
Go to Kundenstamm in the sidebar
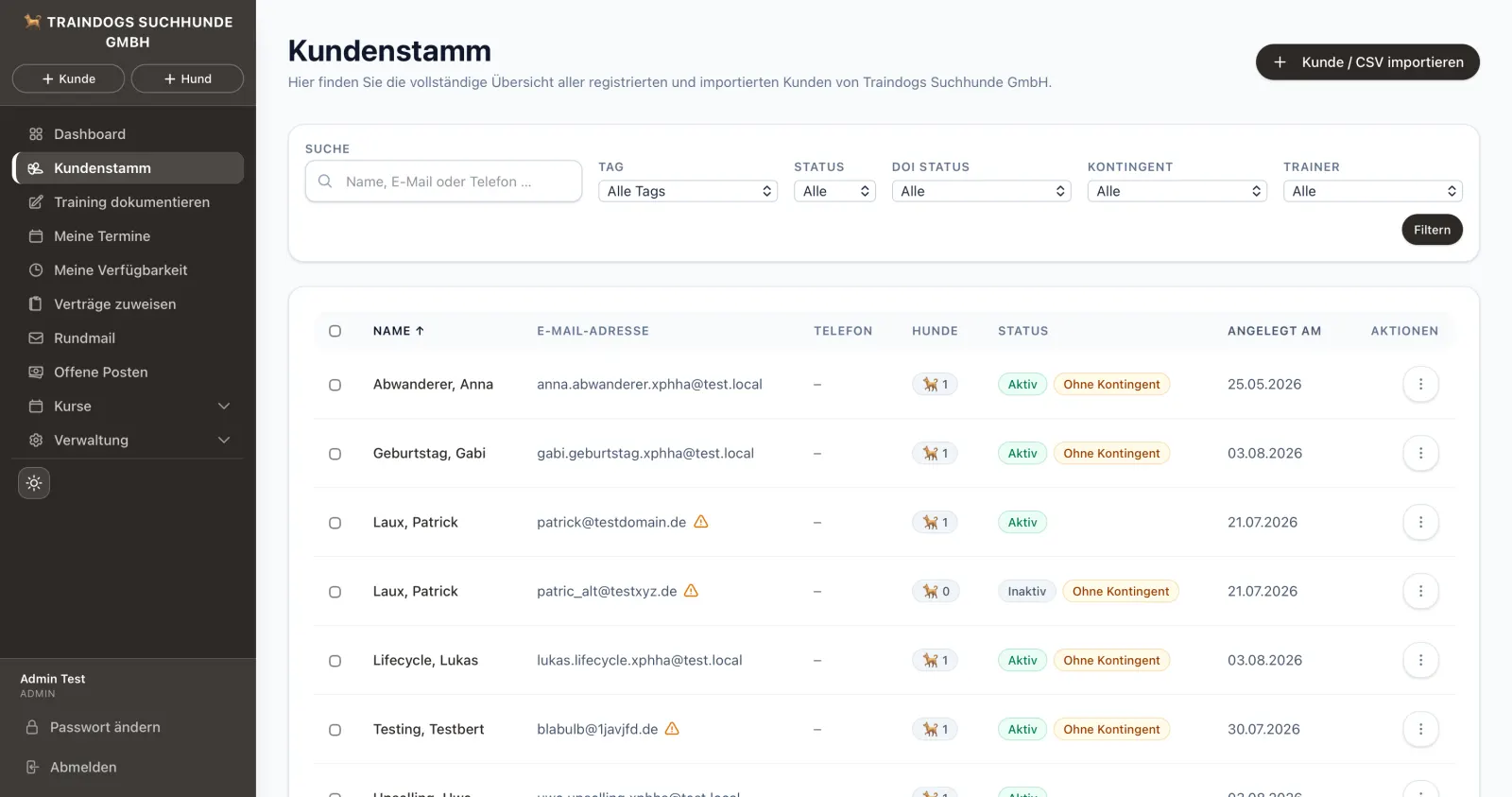tap(128, 168)
